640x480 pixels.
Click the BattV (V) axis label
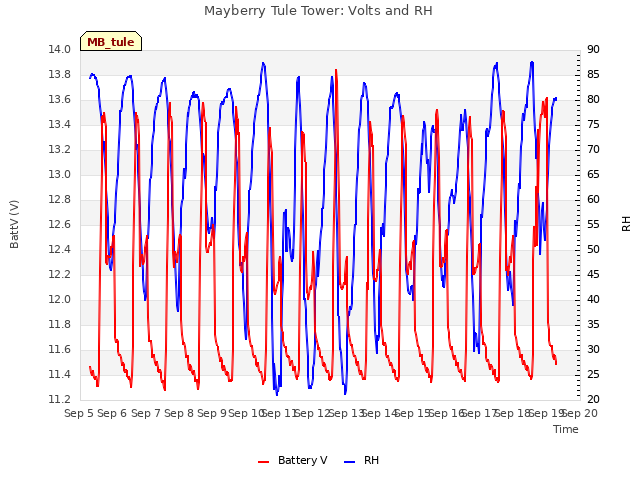[x=14, y=224]
